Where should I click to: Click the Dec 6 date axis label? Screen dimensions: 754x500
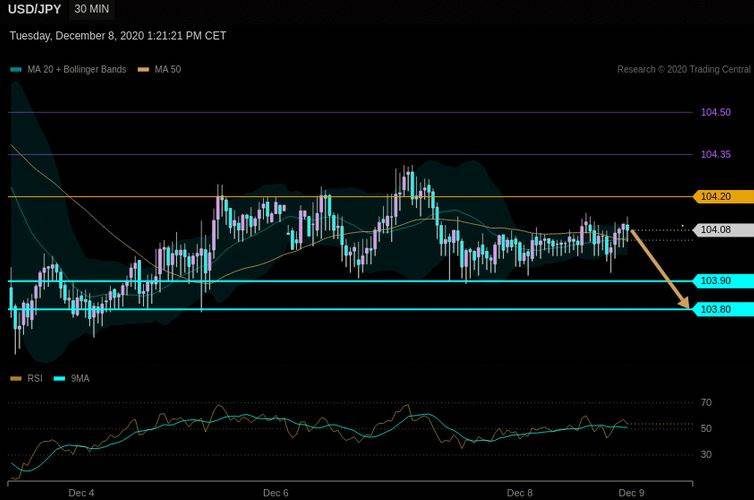click(276, 493)
